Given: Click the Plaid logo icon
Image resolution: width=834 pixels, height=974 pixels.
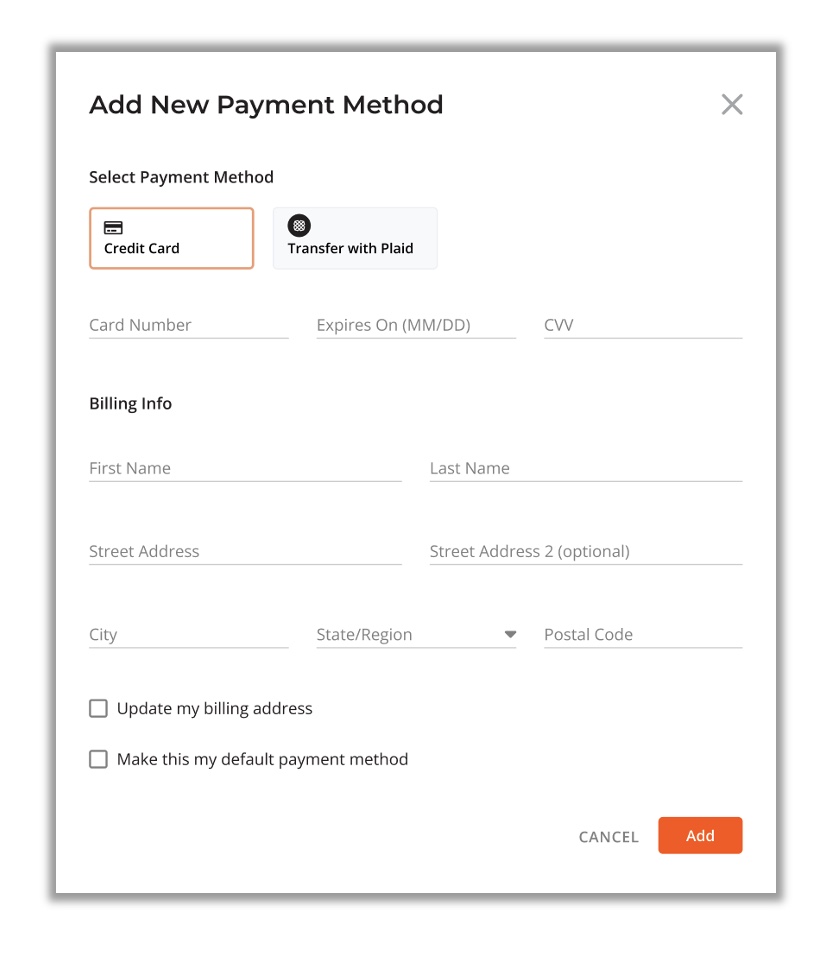Looking at the screenshot, I should point(299,226).
